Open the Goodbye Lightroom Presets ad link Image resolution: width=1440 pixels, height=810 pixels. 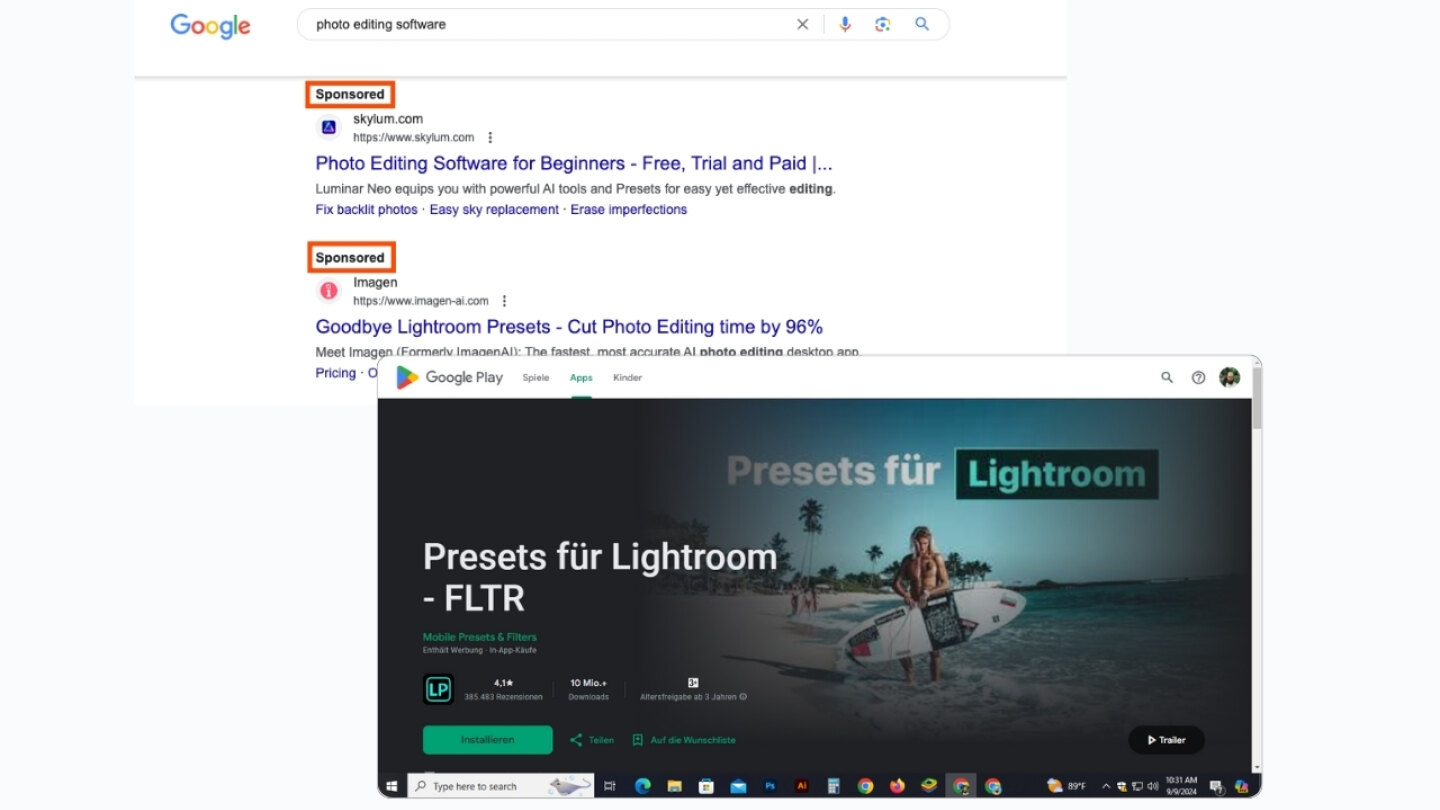point(569,327)
